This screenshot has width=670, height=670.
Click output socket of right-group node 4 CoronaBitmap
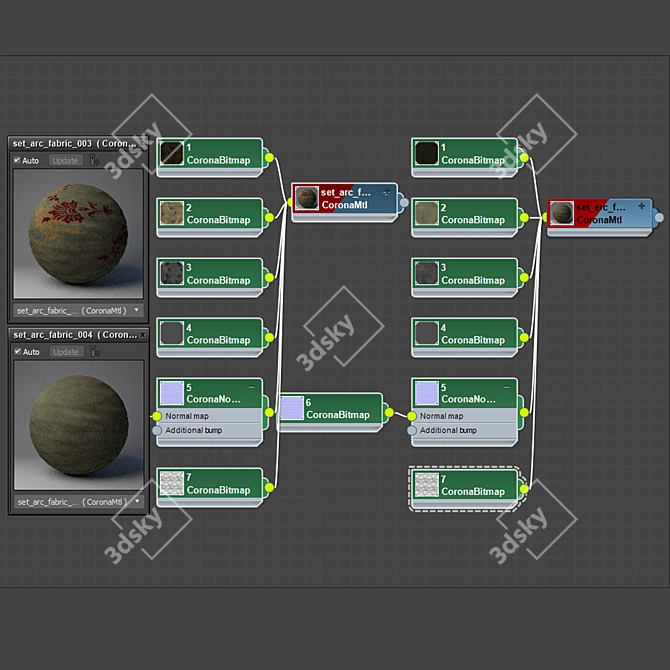coord(524,338)
